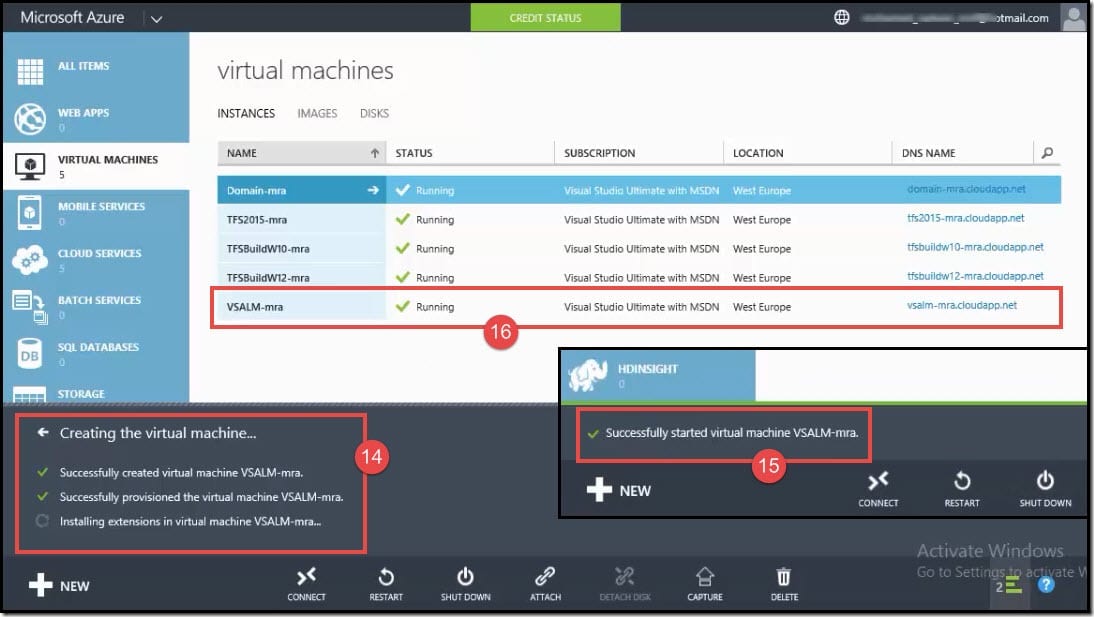The height and width of the screenshot is (617, 1094).
Task: Open the DISKS tab
Action: click(x=374, y=113)
